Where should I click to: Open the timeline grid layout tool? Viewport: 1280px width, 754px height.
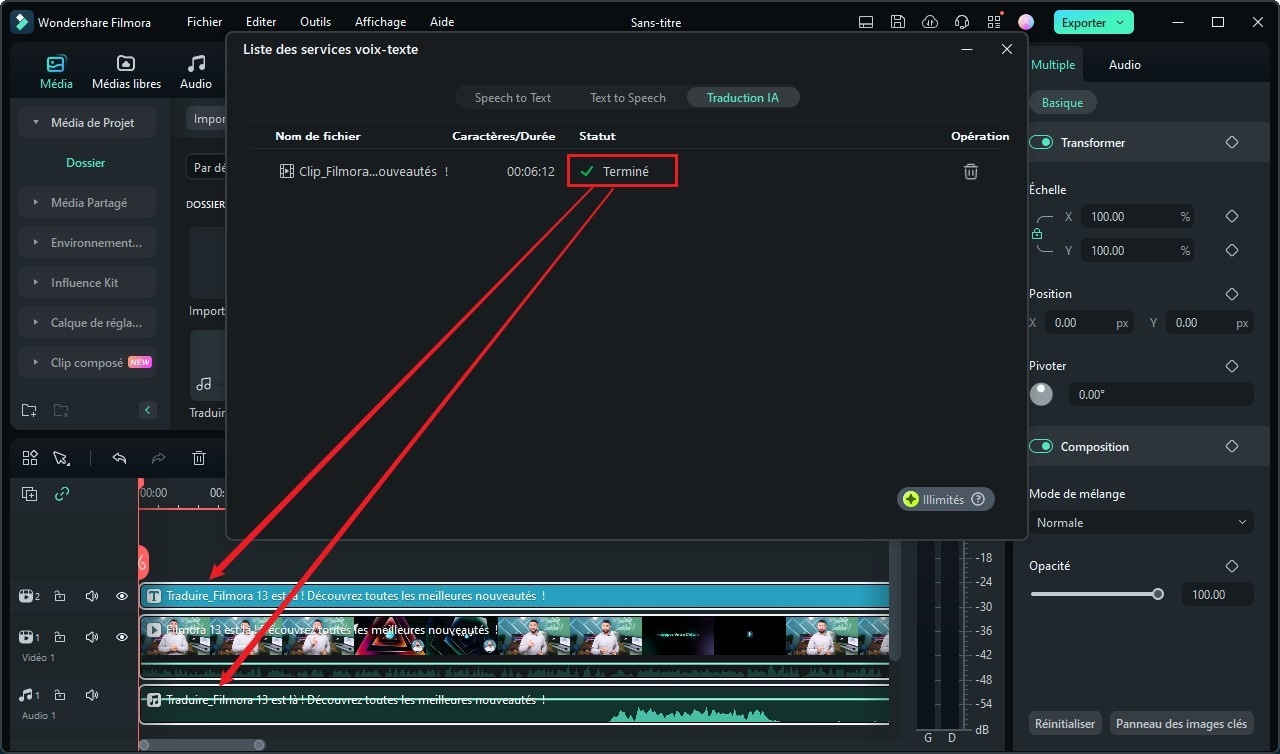click(x=30, y=458)
